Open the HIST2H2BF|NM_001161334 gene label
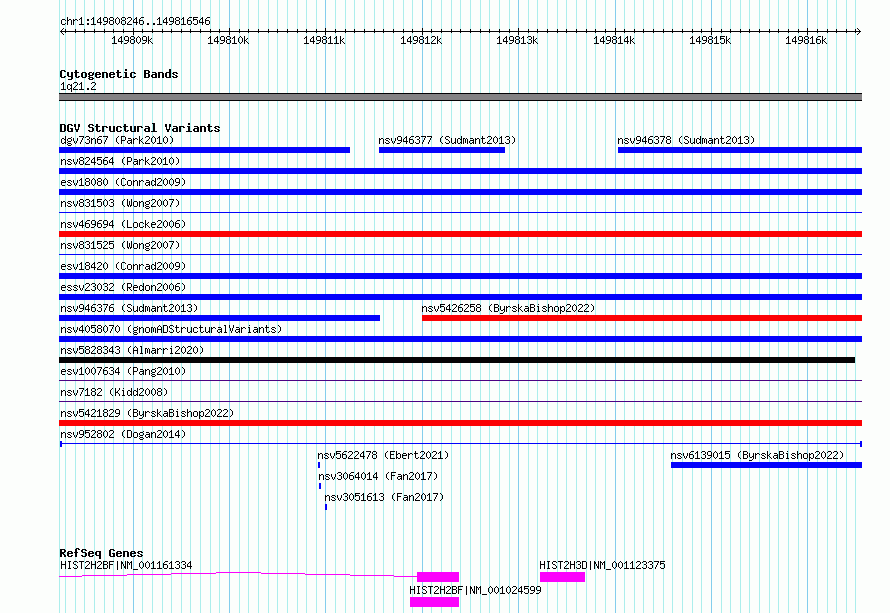The height and width of the screenshot is (613, 890). click(126, 566)
